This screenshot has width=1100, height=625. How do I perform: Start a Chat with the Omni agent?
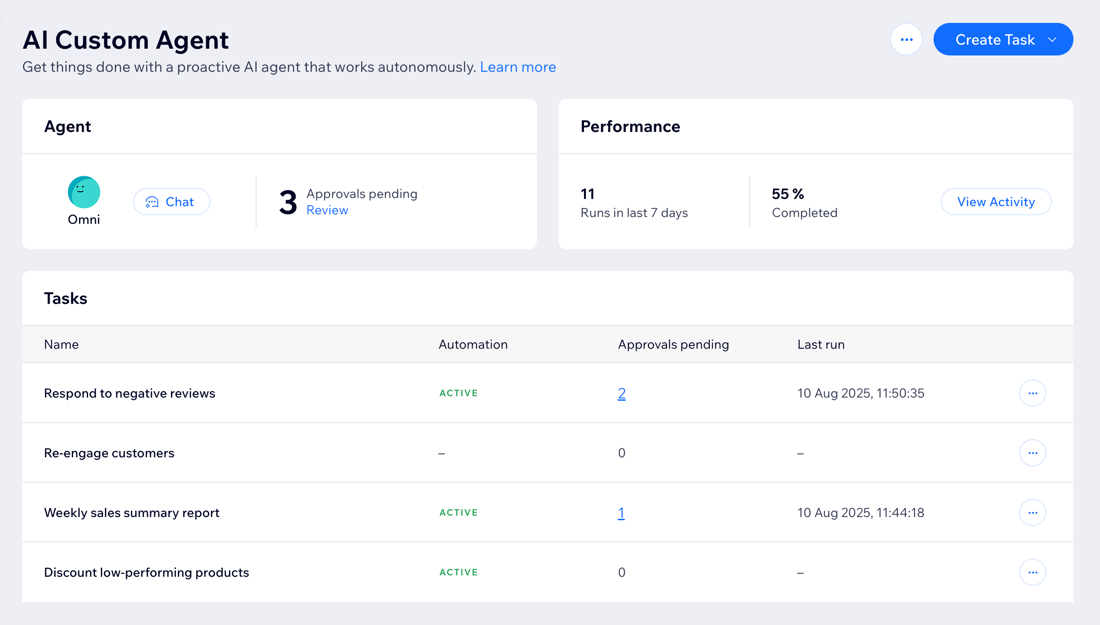click(171, 202)
